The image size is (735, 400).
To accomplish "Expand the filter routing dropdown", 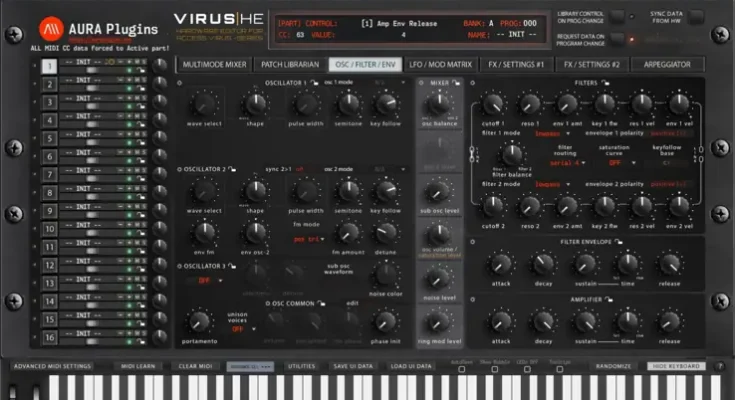I will click(564, 162).
